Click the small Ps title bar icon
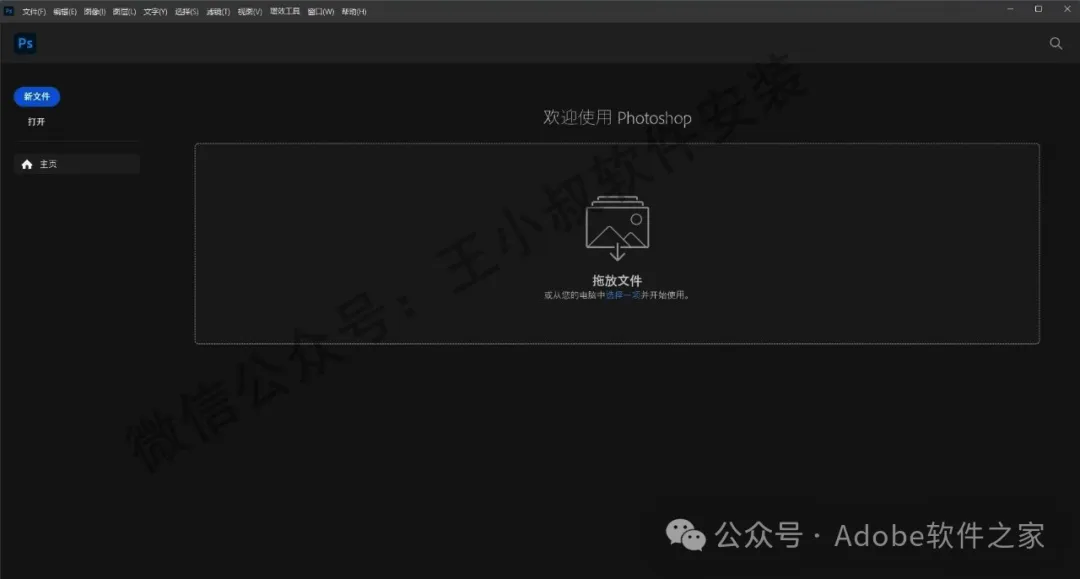Viewport: 1080px width, 579px height. (x=8, y=11)
